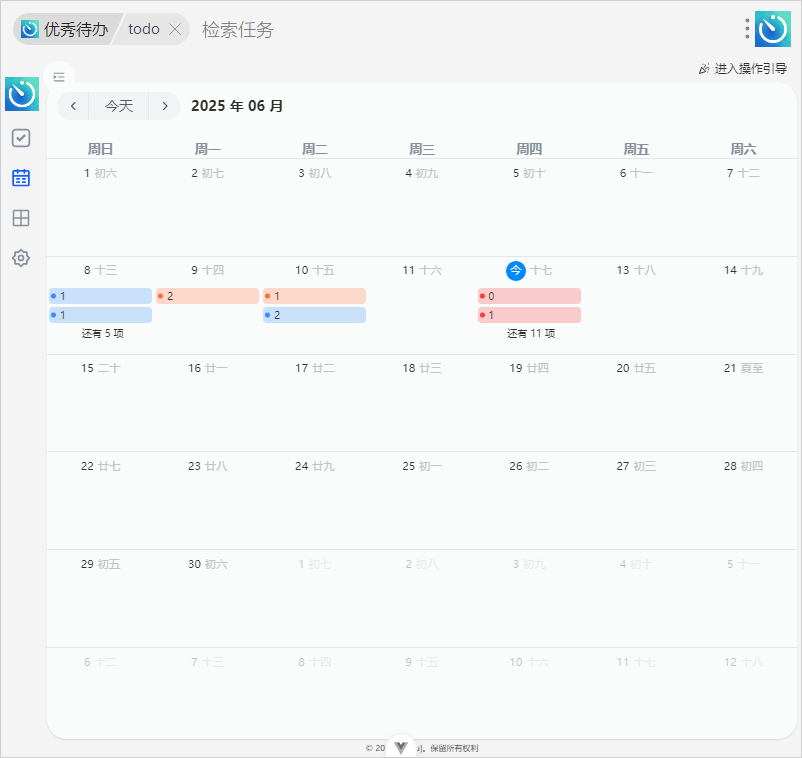The width and height of the screenshot is (802, 758).
Task: Open orange task 1 on June 10
Action: [x=315, y=296]
